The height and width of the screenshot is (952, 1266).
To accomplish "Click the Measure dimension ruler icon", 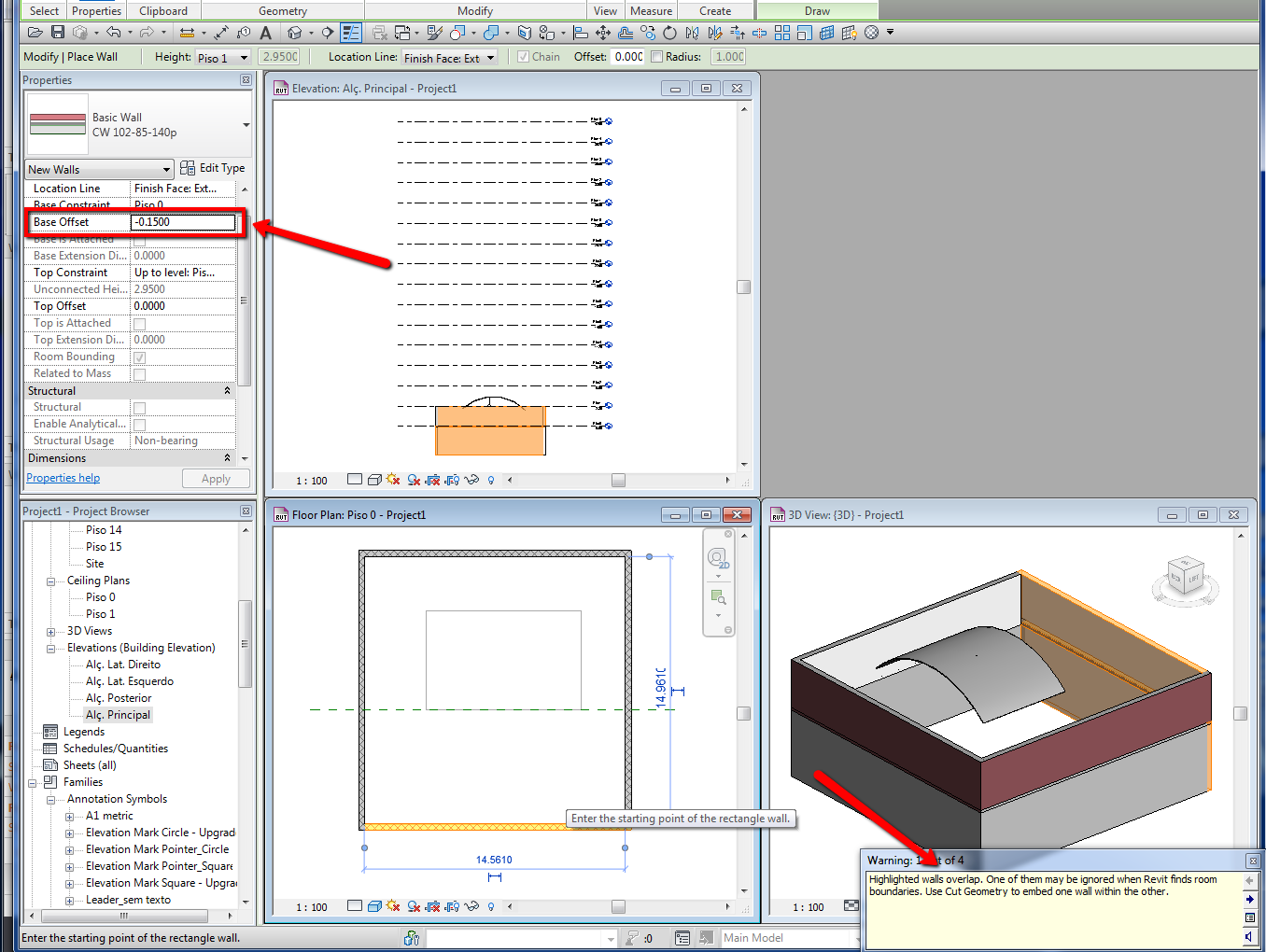I will (187, 33).
